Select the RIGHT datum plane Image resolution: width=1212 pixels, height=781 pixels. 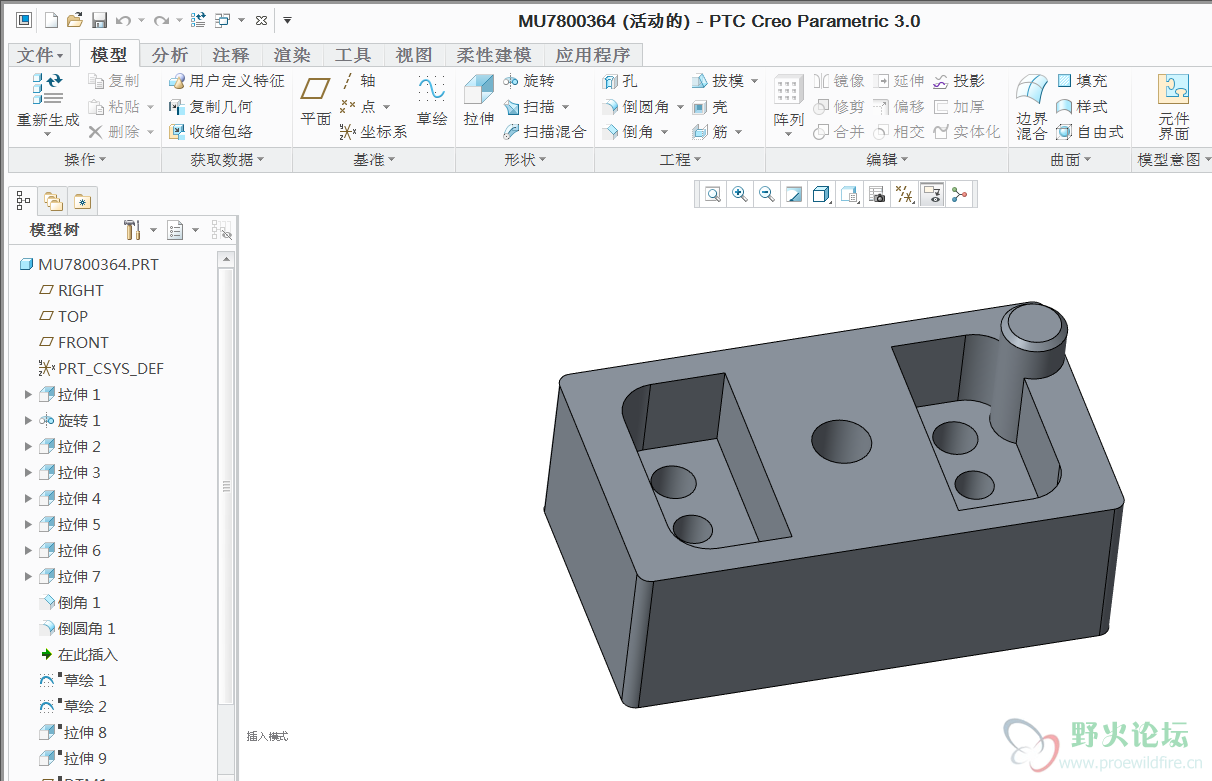coord(71,291)
